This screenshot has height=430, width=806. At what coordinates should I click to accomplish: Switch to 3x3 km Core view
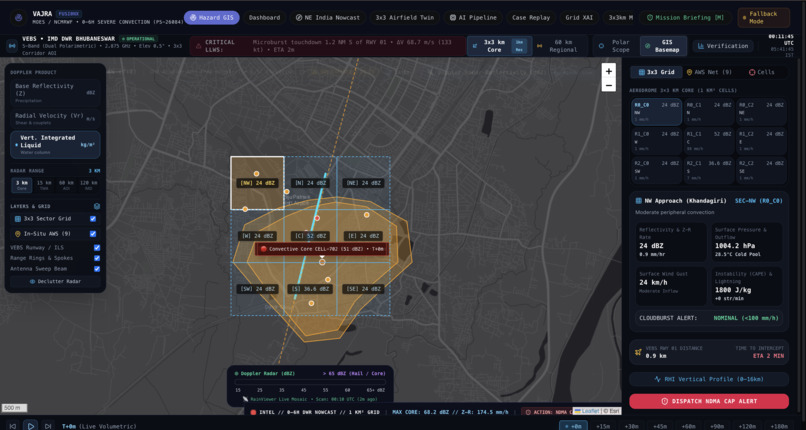tap(498, 46)
